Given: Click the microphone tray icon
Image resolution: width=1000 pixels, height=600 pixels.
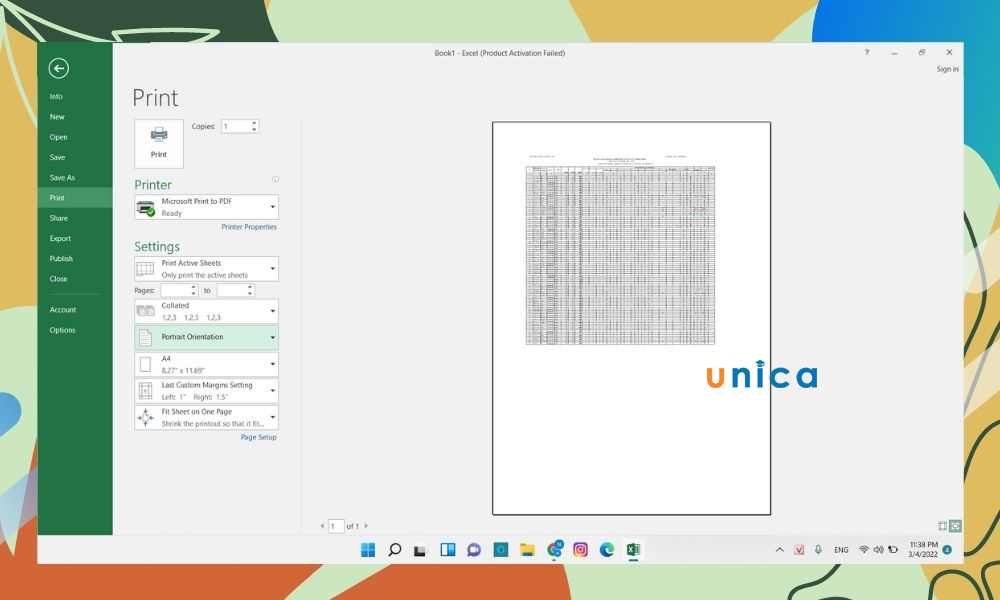Looking at the screenshot, I should (x=818, y=550).
